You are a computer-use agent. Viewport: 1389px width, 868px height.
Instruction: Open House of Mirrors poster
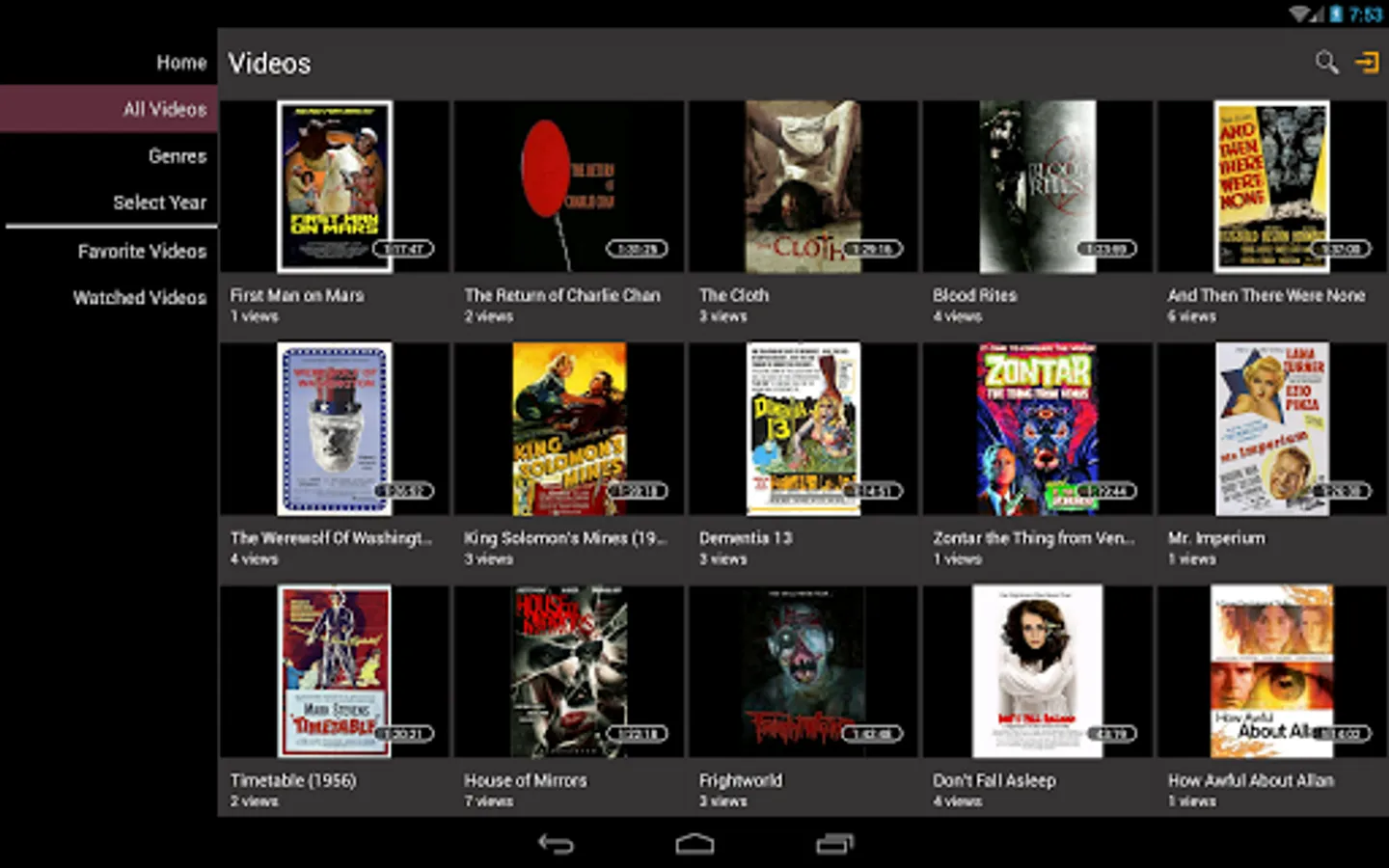point(569,671)
